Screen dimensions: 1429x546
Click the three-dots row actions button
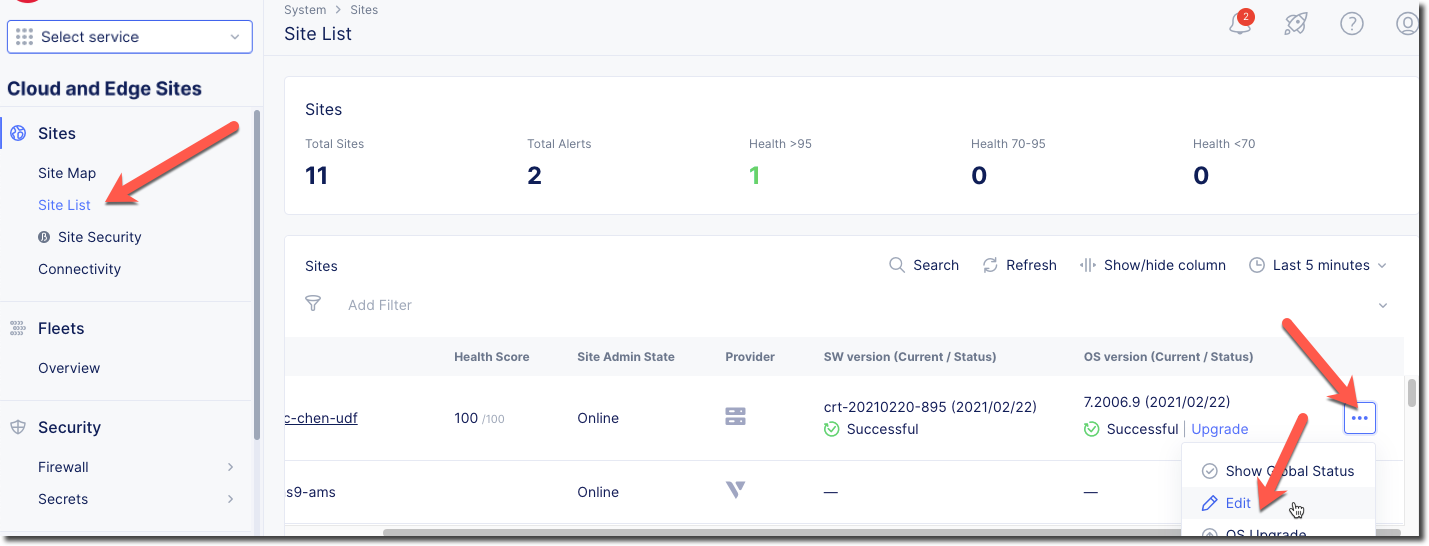1359,418
